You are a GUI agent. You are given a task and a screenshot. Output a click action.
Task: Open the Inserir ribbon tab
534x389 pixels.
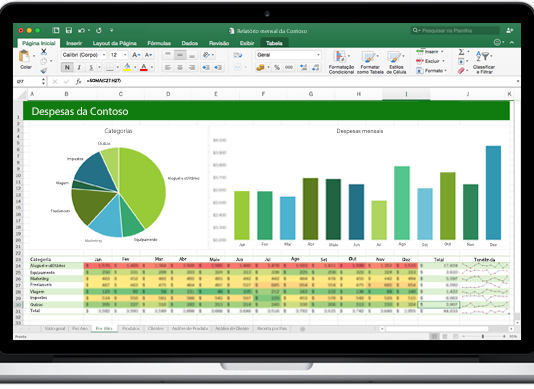(74, 43)
